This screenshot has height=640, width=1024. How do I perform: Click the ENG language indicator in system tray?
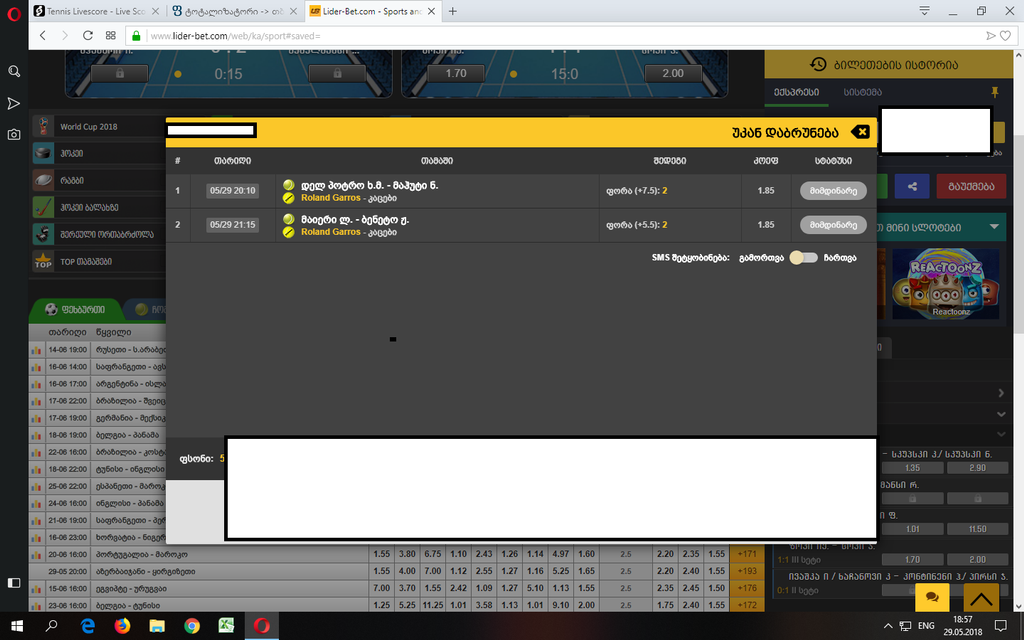[x=926, y=626]
